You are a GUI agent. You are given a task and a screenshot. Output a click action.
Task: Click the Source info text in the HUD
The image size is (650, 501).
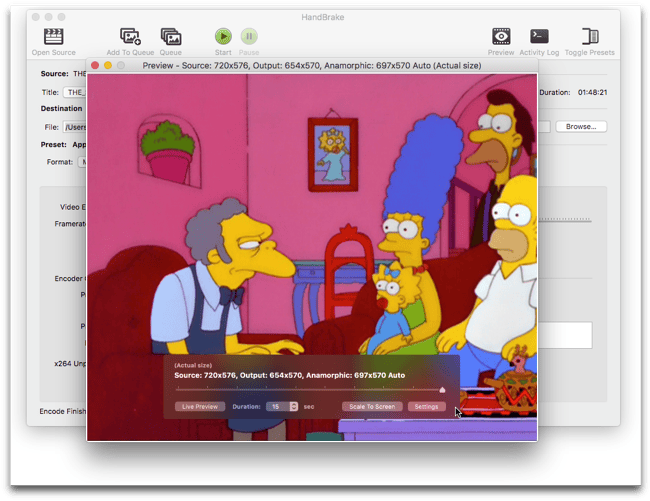(x=289, y=375)
